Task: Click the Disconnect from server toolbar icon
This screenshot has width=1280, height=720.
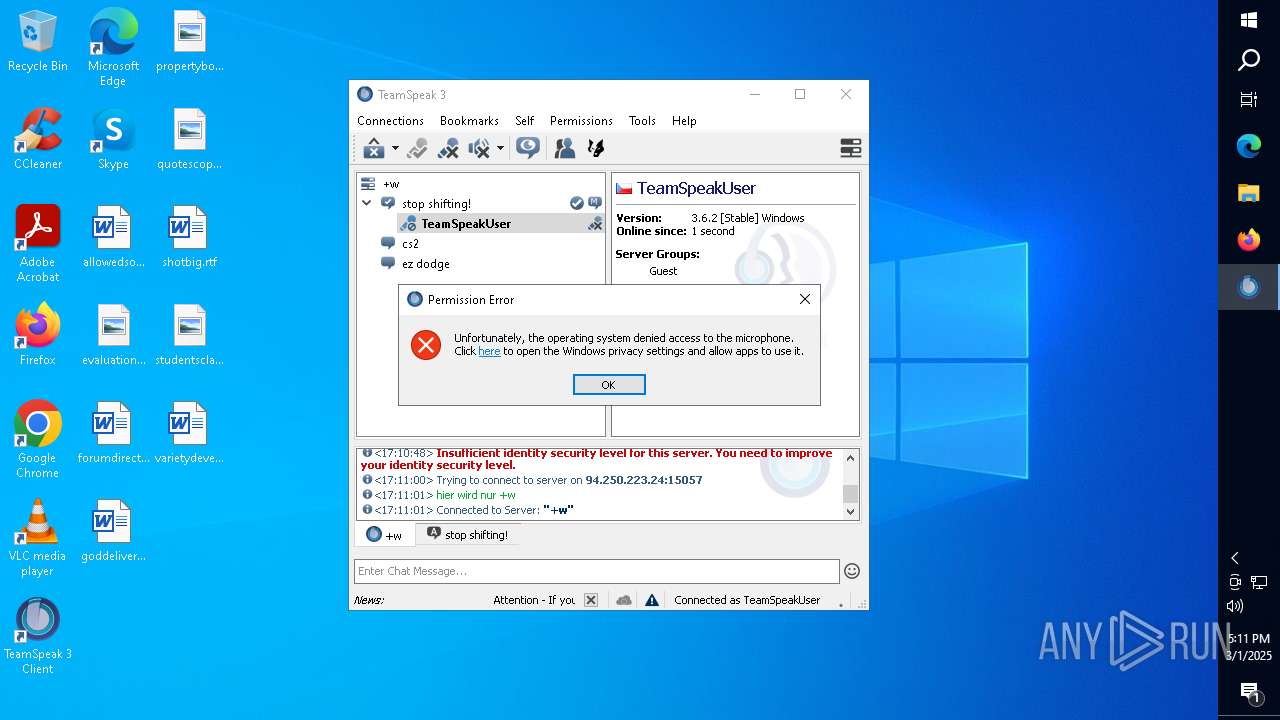Action: coord(374,149)
